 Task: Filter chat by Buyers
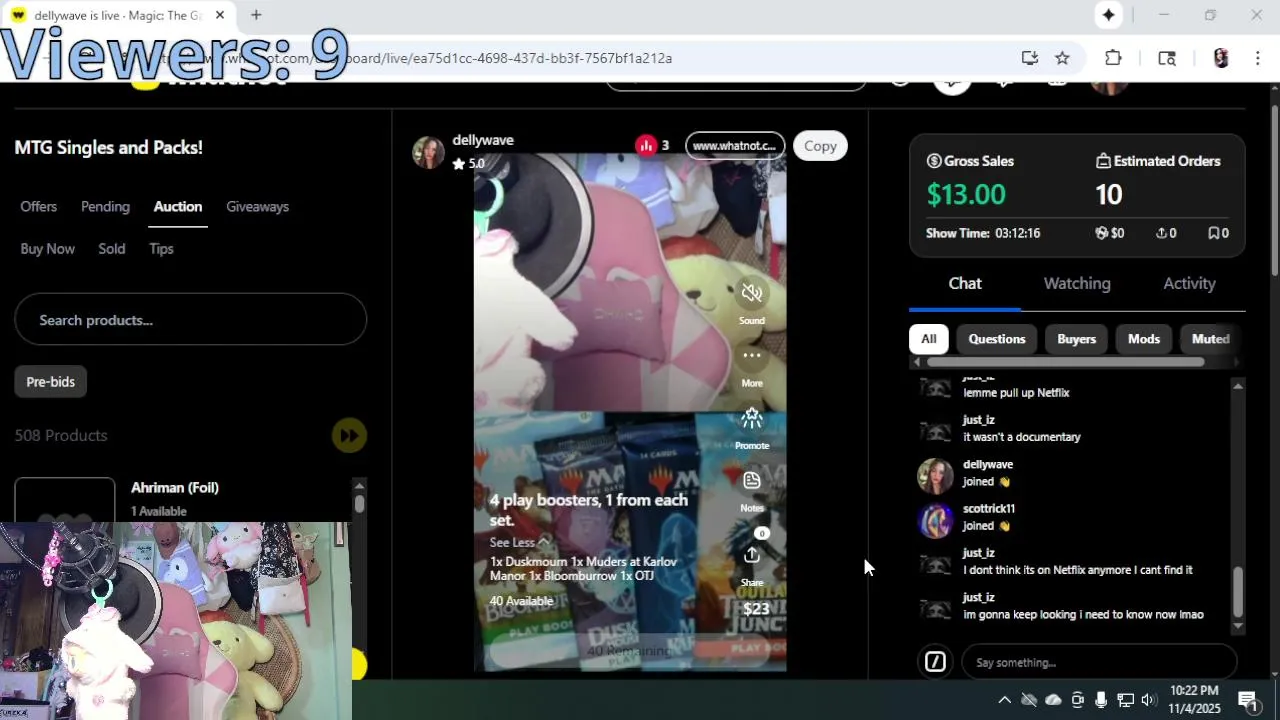coord(1077,339)
